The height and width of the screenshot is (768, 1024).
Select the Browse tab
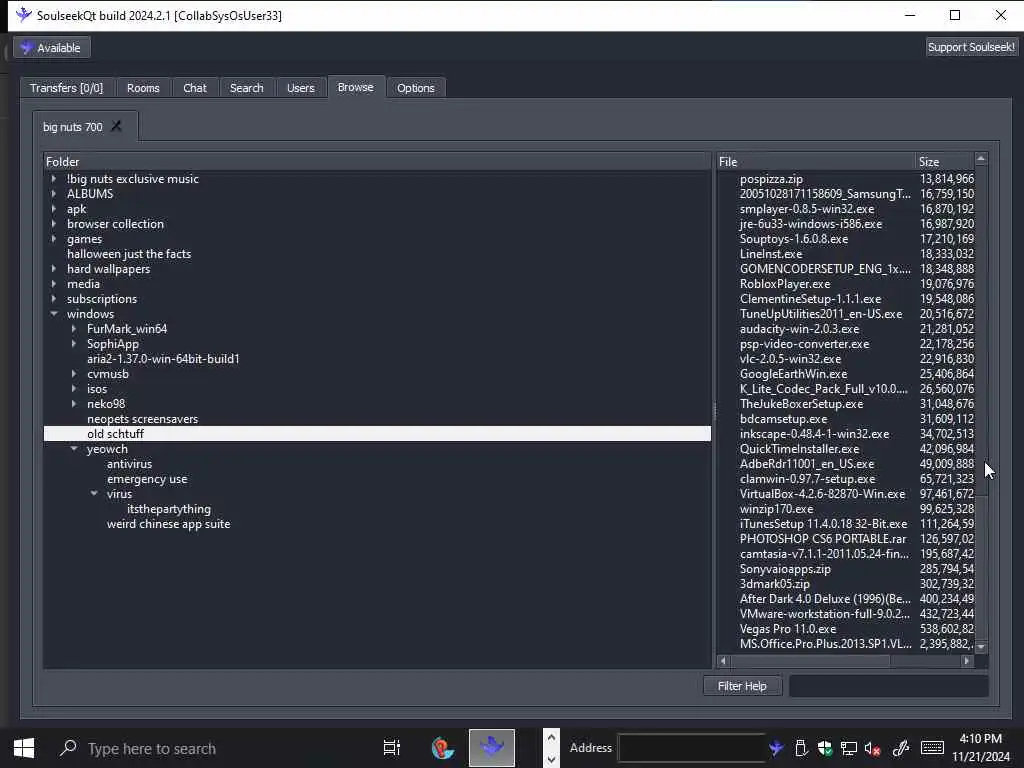[x=355, y=87]
